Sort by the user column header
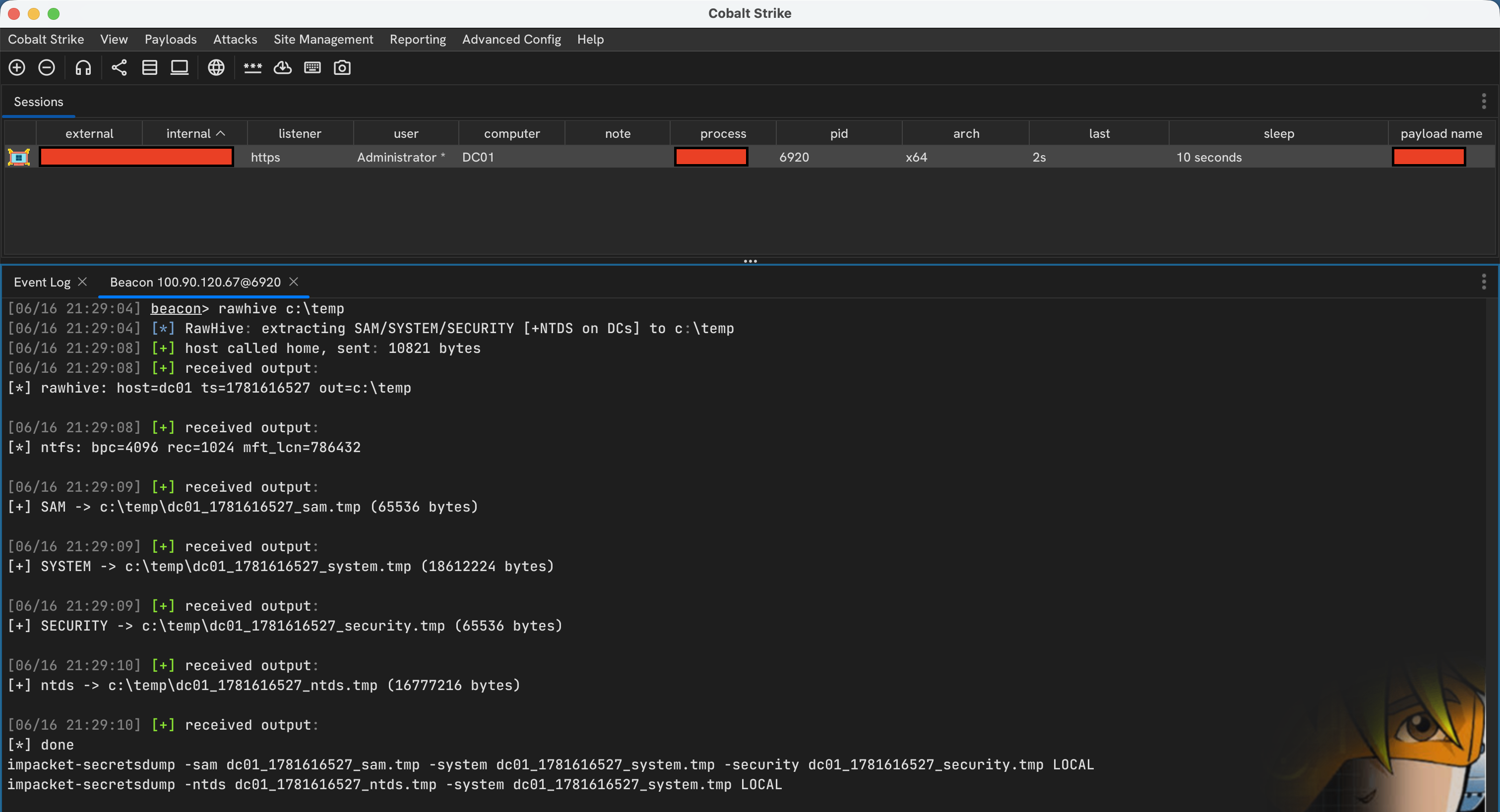The height and width of the screenshot is (812, 1500). click(406, 133)
